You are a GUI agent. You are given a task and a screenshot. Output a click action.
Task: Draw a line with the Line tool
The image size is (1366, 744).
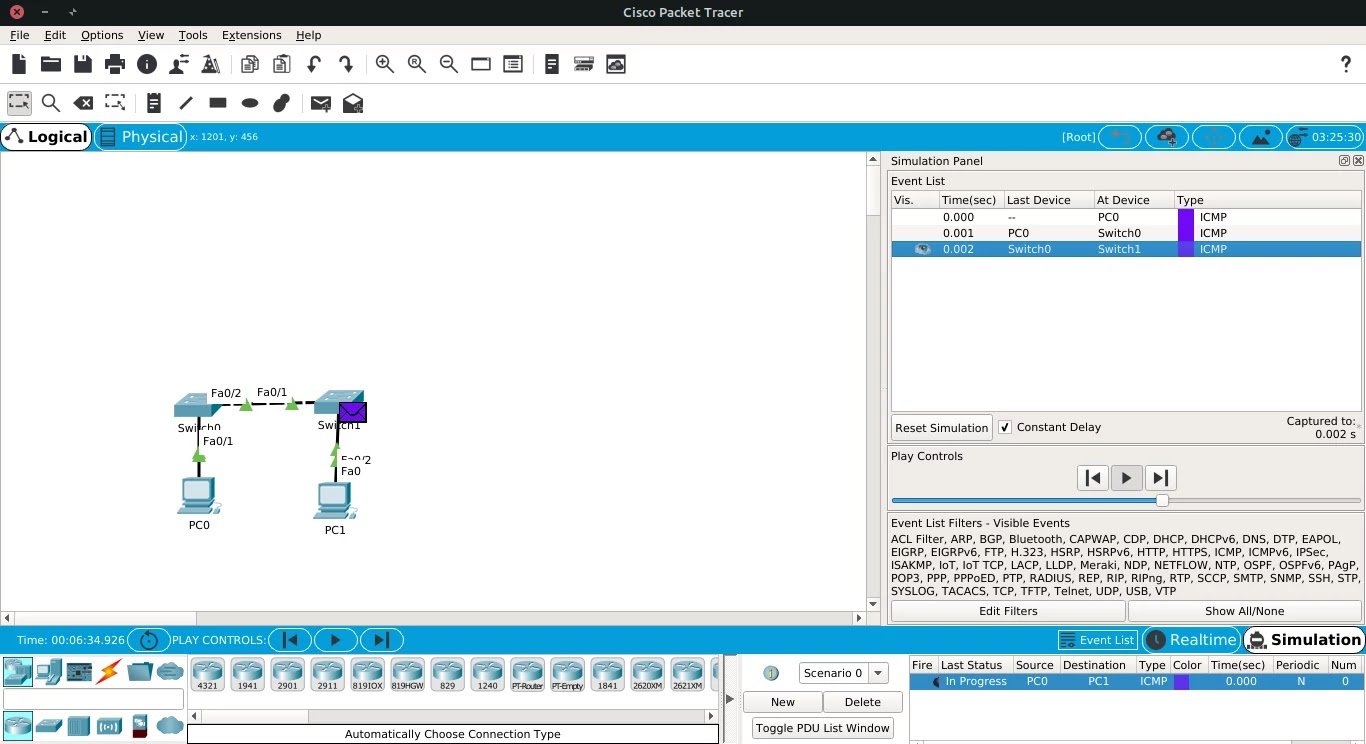click(x=186, y=103)
